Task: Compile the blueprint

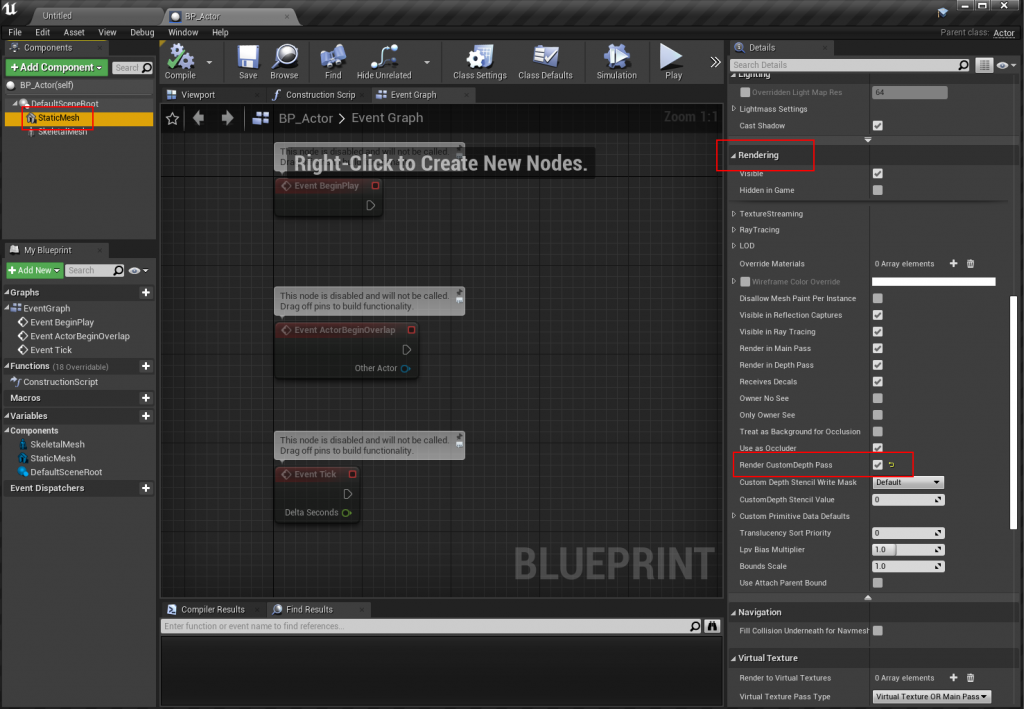Action: pos(180,62)
